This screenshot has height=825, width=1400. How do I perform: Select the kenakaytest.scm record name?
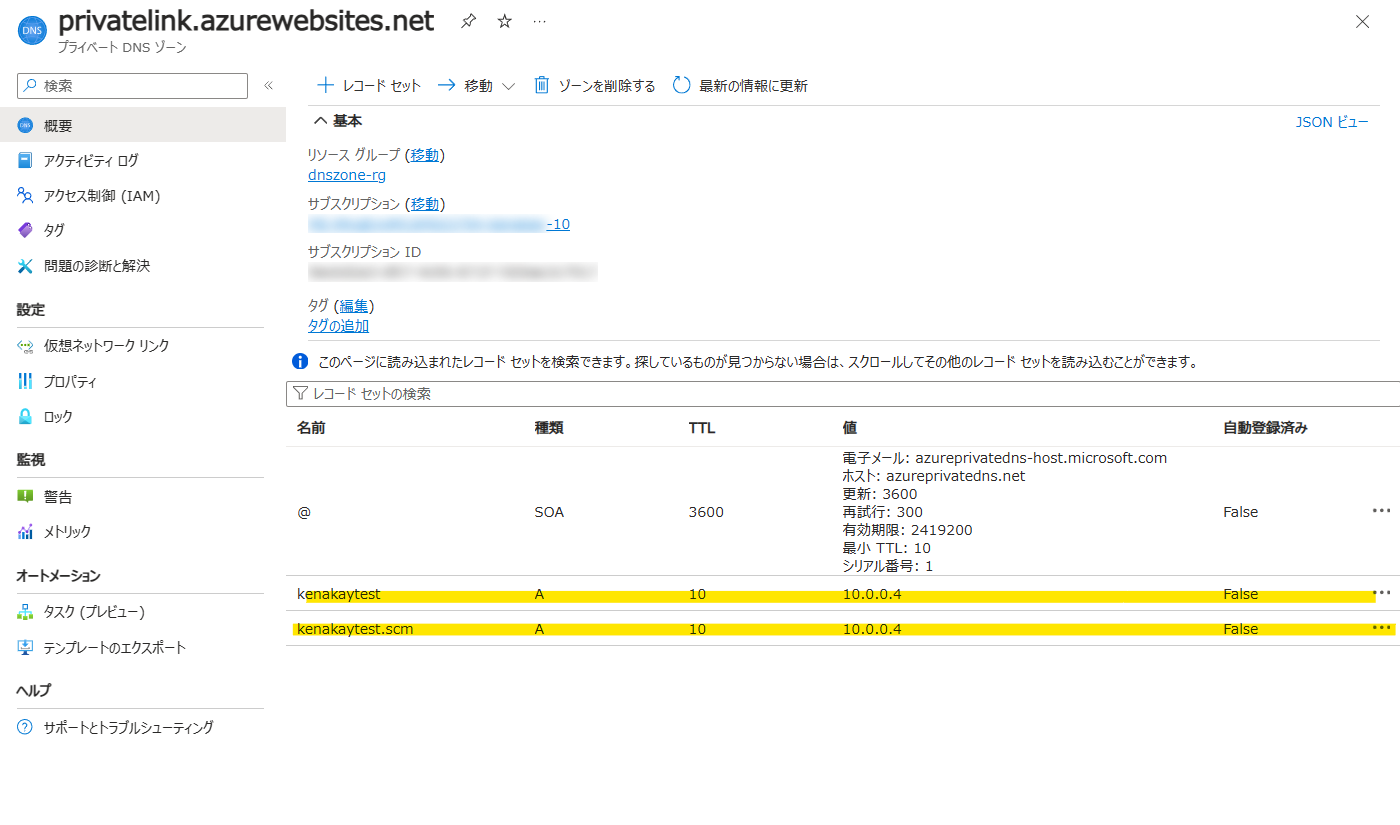click(355, 629)
